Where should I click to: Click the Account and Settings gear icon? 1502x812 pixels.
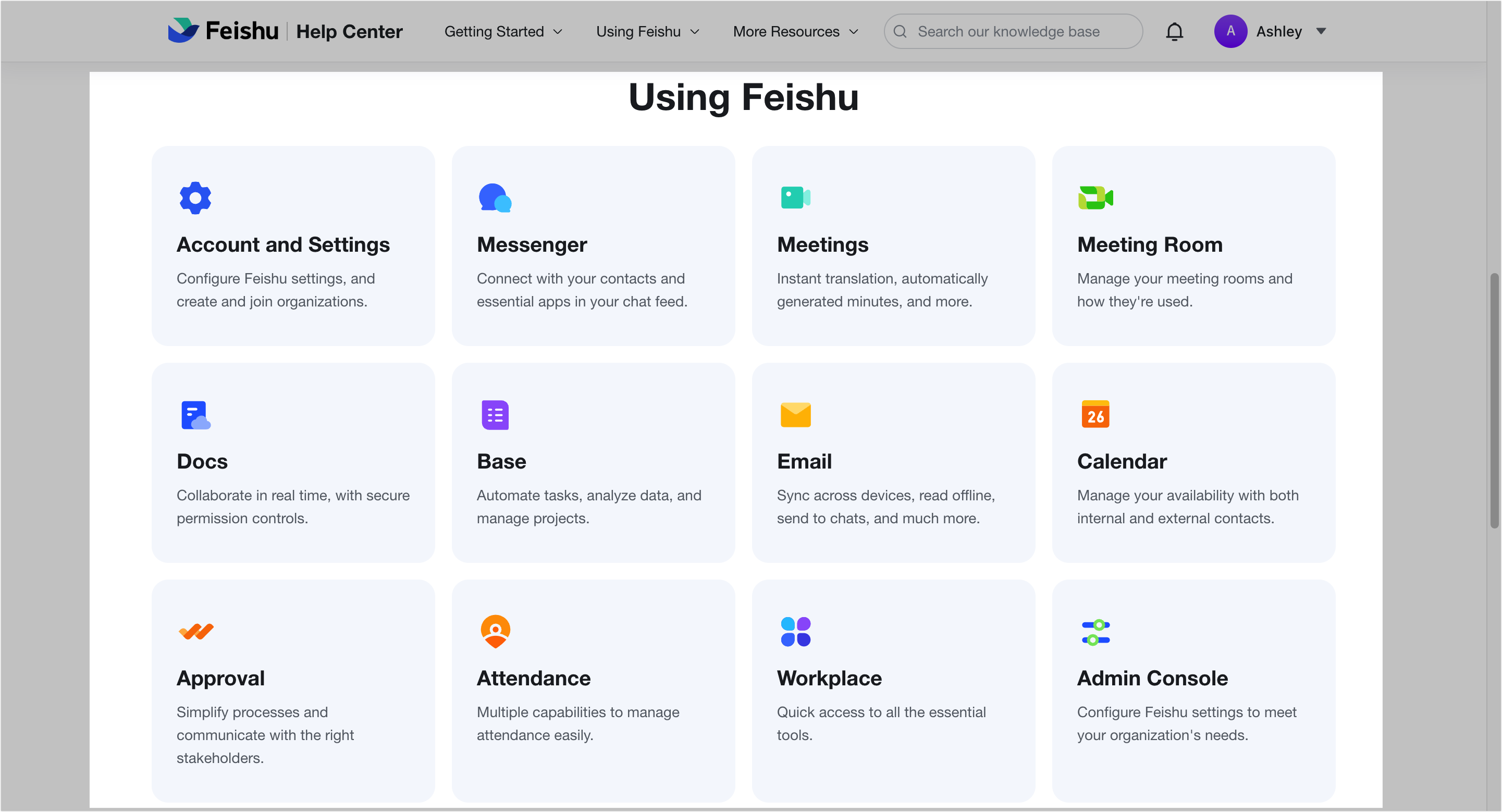point(195,198)
